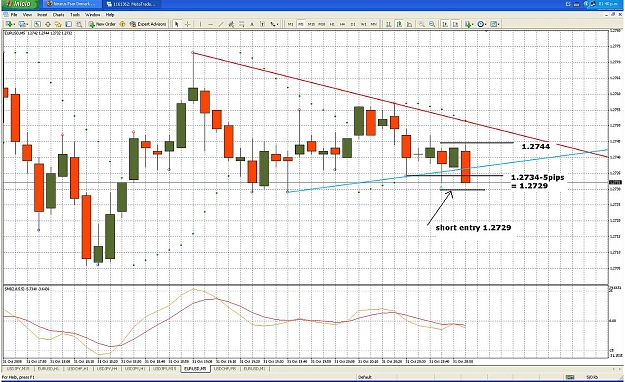Select the arrow Cursor tool
625x382 pixels.
click(x=177, y=24)
